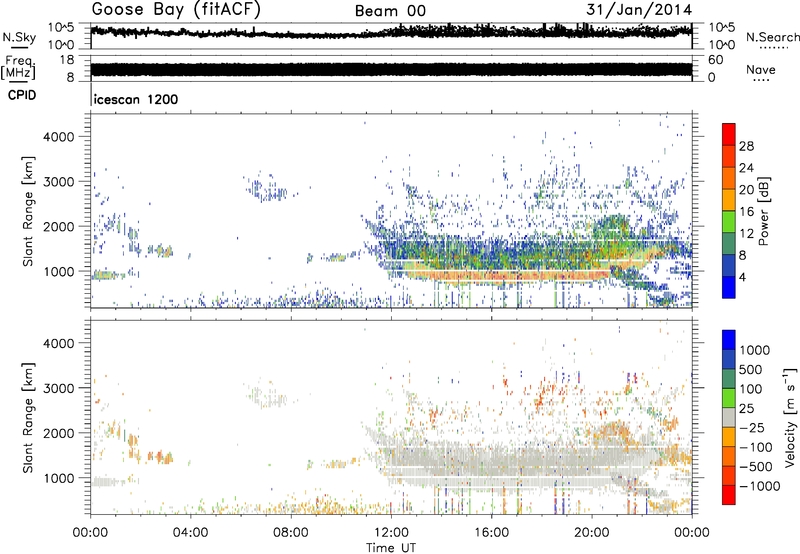Select the 'N.Sky' legend label
The image size is (800, 554).
coord(19,37)
